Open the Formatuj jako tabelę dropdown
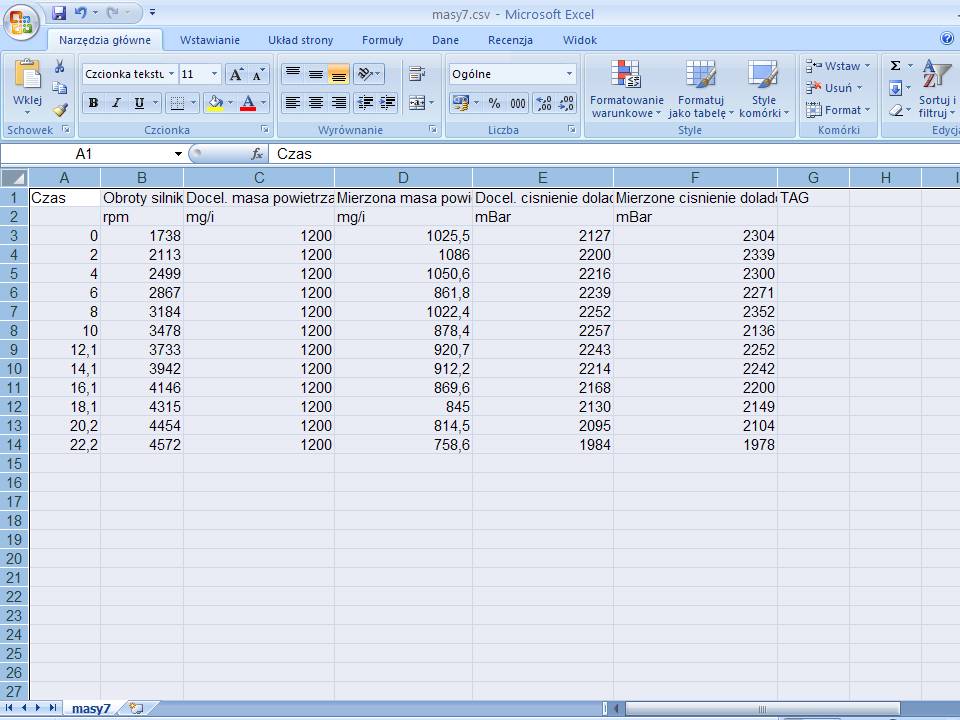 click(701, 89)
